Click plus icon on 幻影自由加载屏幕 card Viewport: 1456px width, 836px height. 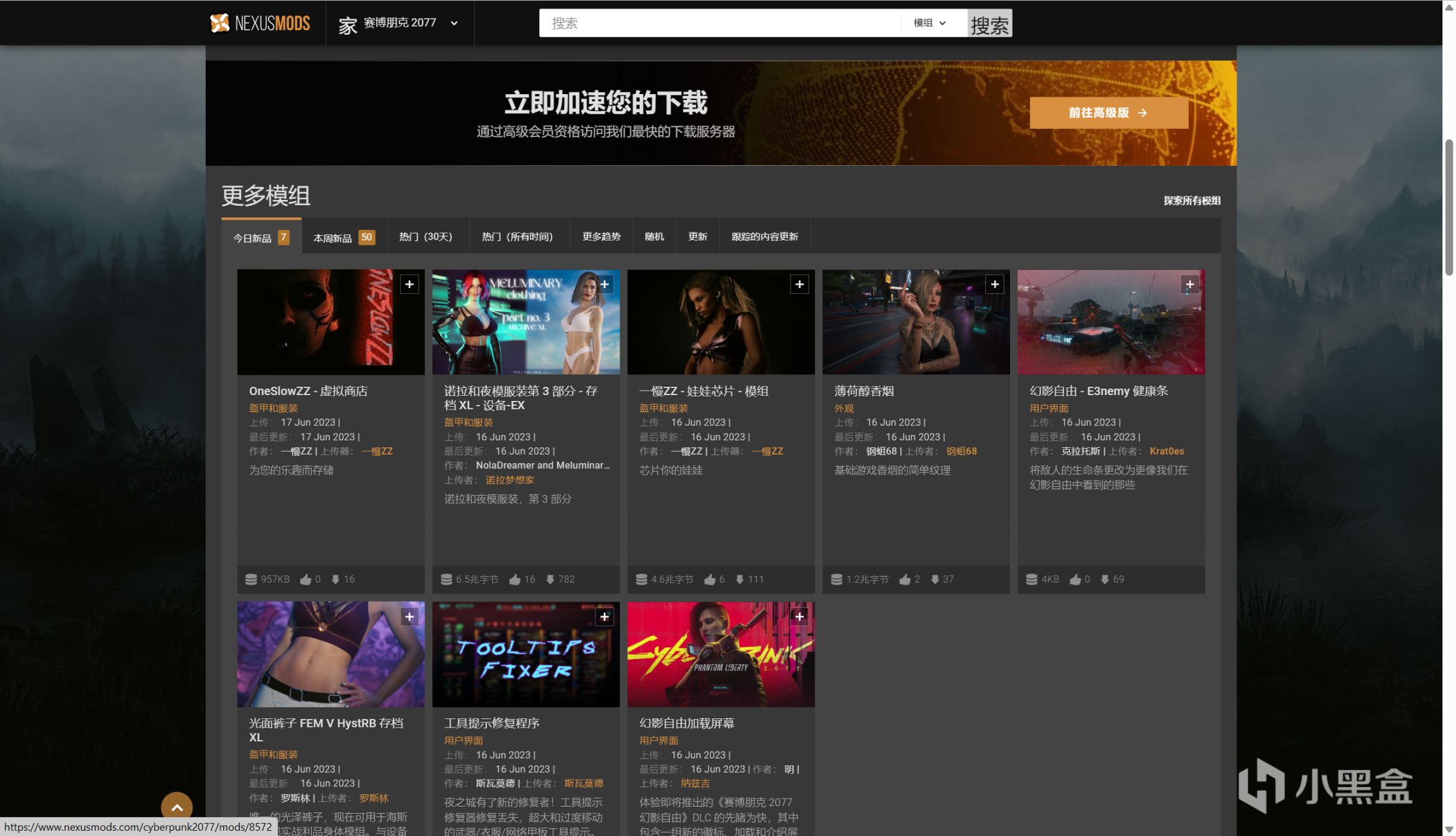coord(799,617)
